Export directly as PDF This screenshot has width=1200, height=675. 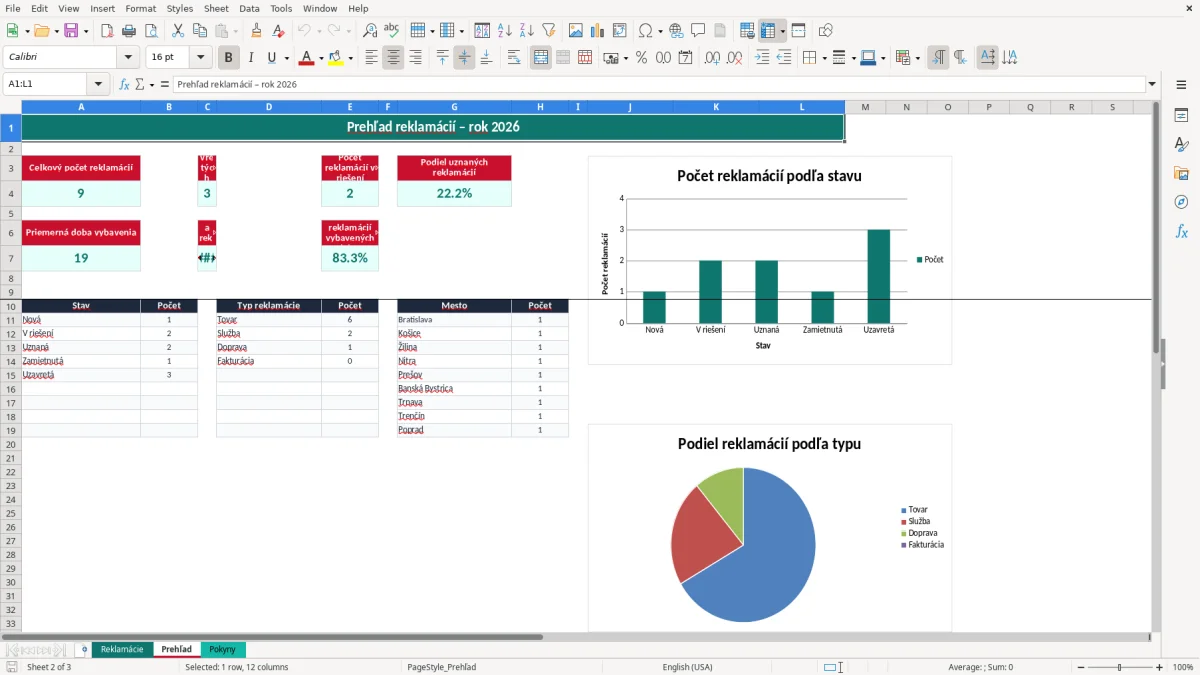[107, 31]
